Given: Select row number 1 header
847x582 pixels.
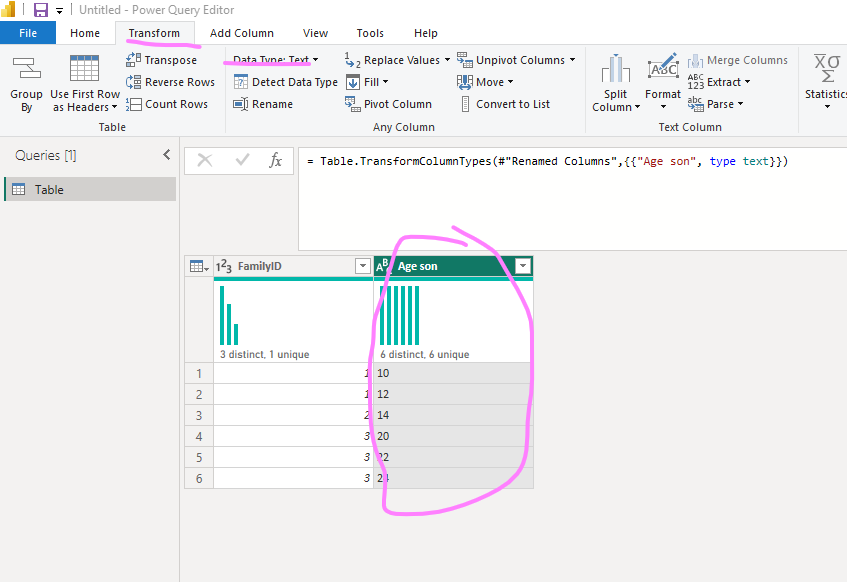Looking at the screenshot, I should point(199,373).
